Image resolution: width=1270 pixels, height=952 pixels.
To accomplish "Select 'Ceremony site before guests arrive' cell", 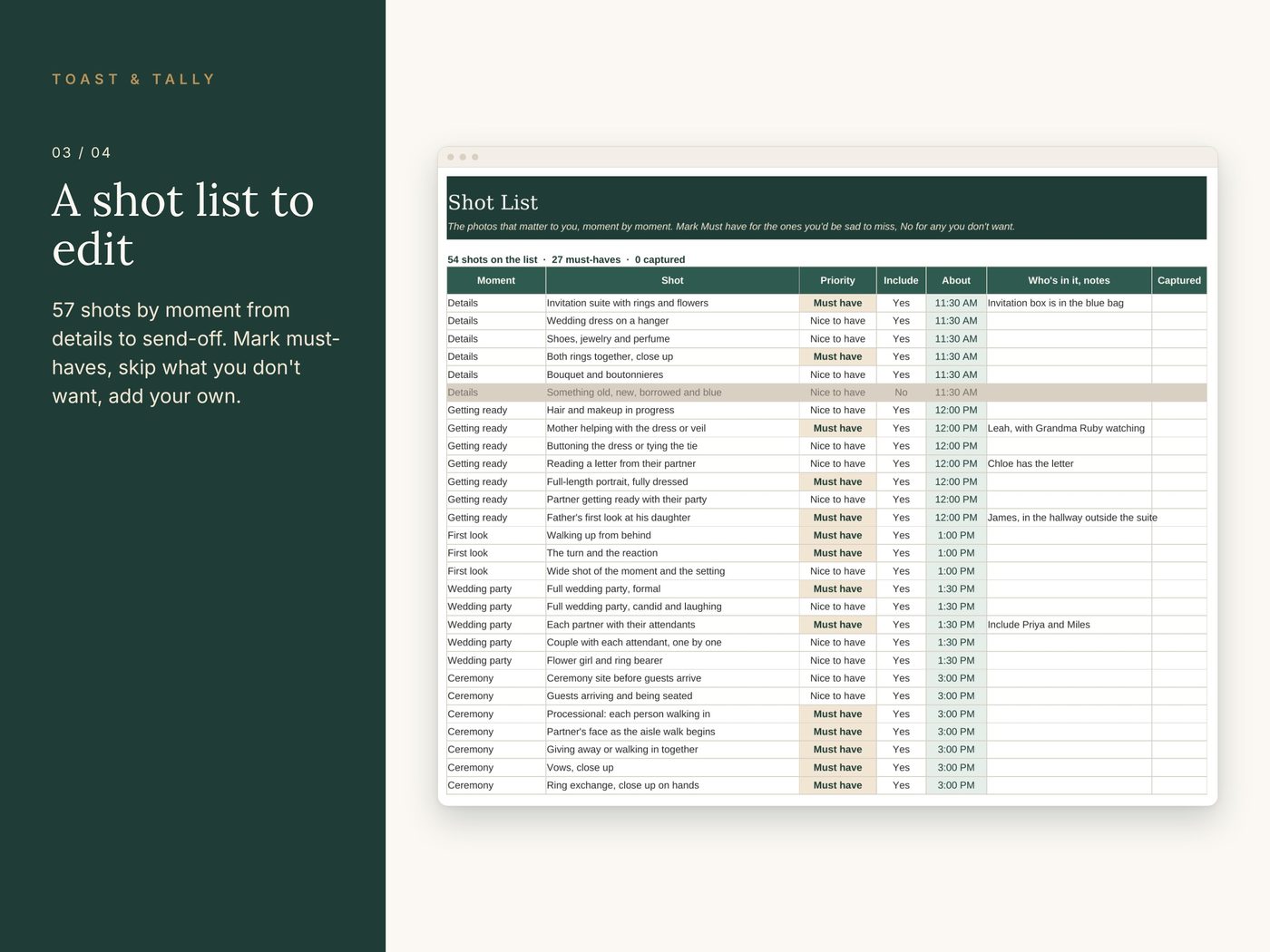I will point(672,678).
